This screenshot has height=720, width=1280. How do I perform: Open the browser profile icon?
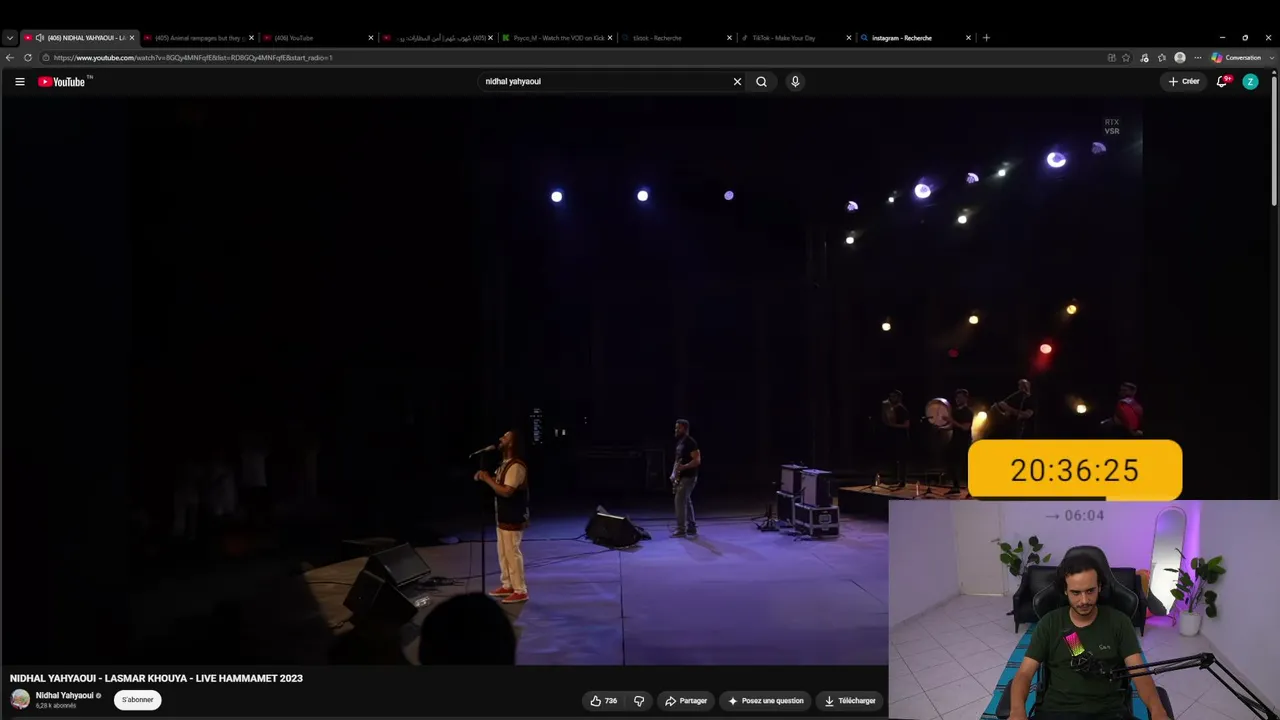click(x=1180, y=58)
